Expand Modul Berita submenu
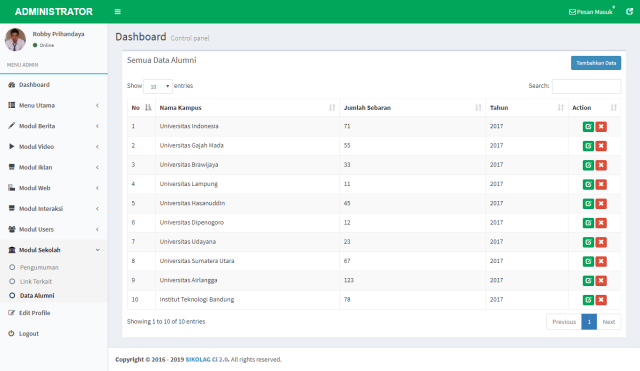 pos(54,126)
